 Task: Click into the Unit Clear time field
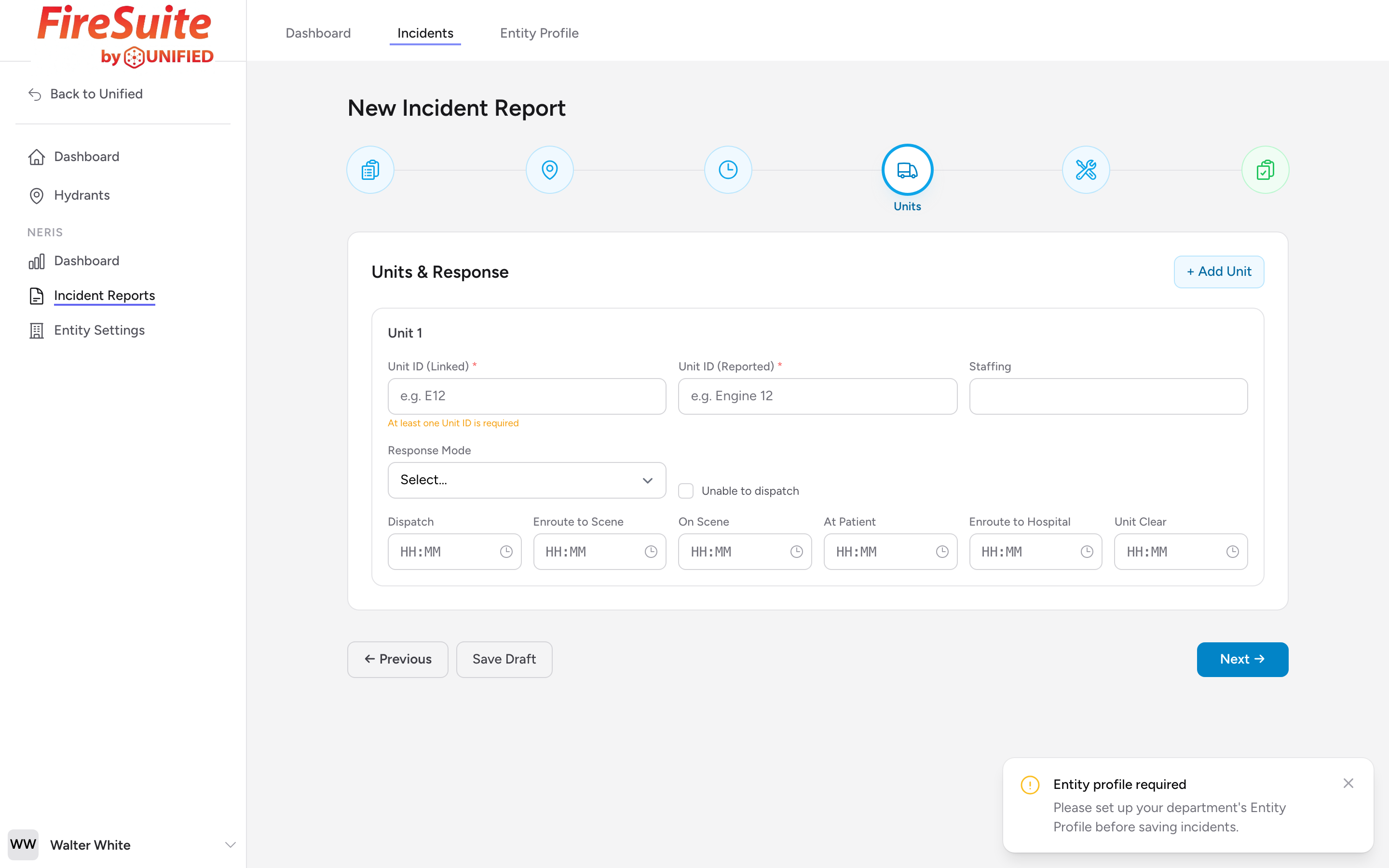[x=1181, y=552]
